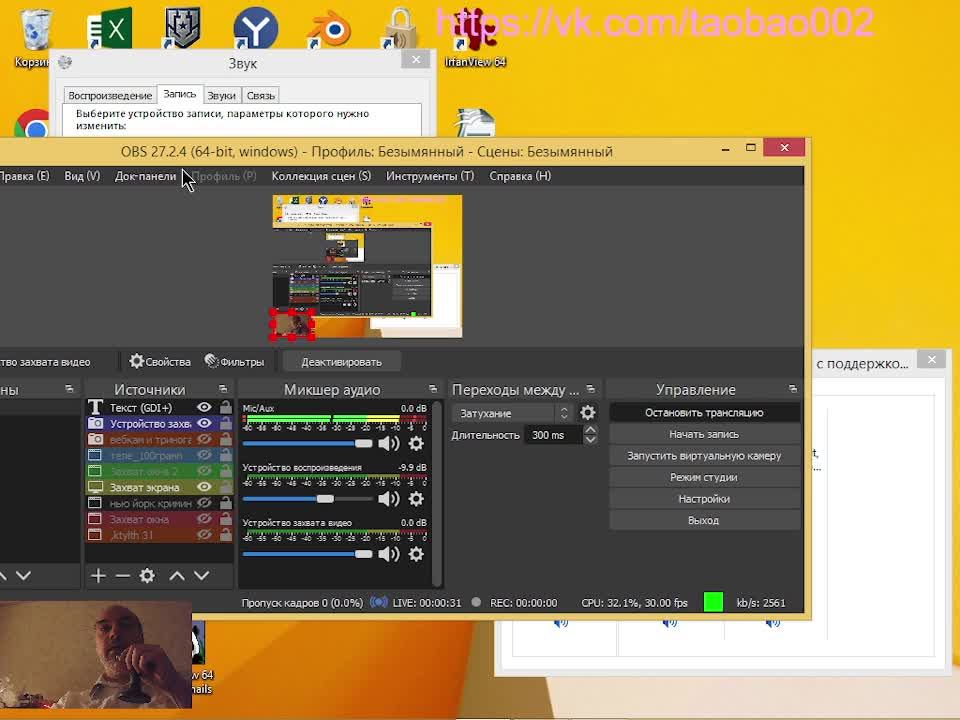Open Настройки in Управление panel
The width and height of the screenshot is (960, 720).
(704, 499)
